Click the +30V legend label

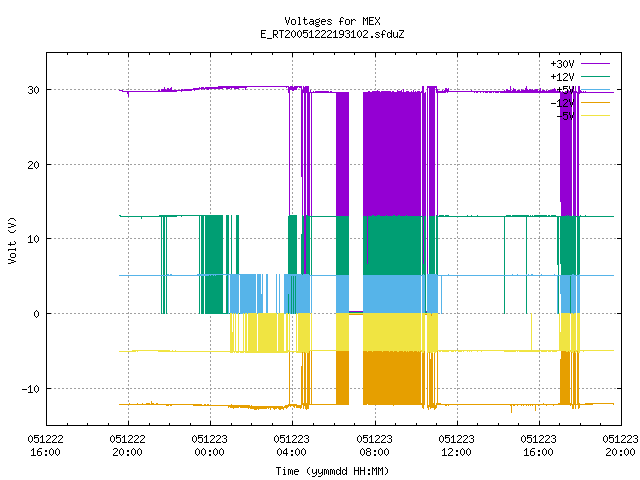point(562,64)
